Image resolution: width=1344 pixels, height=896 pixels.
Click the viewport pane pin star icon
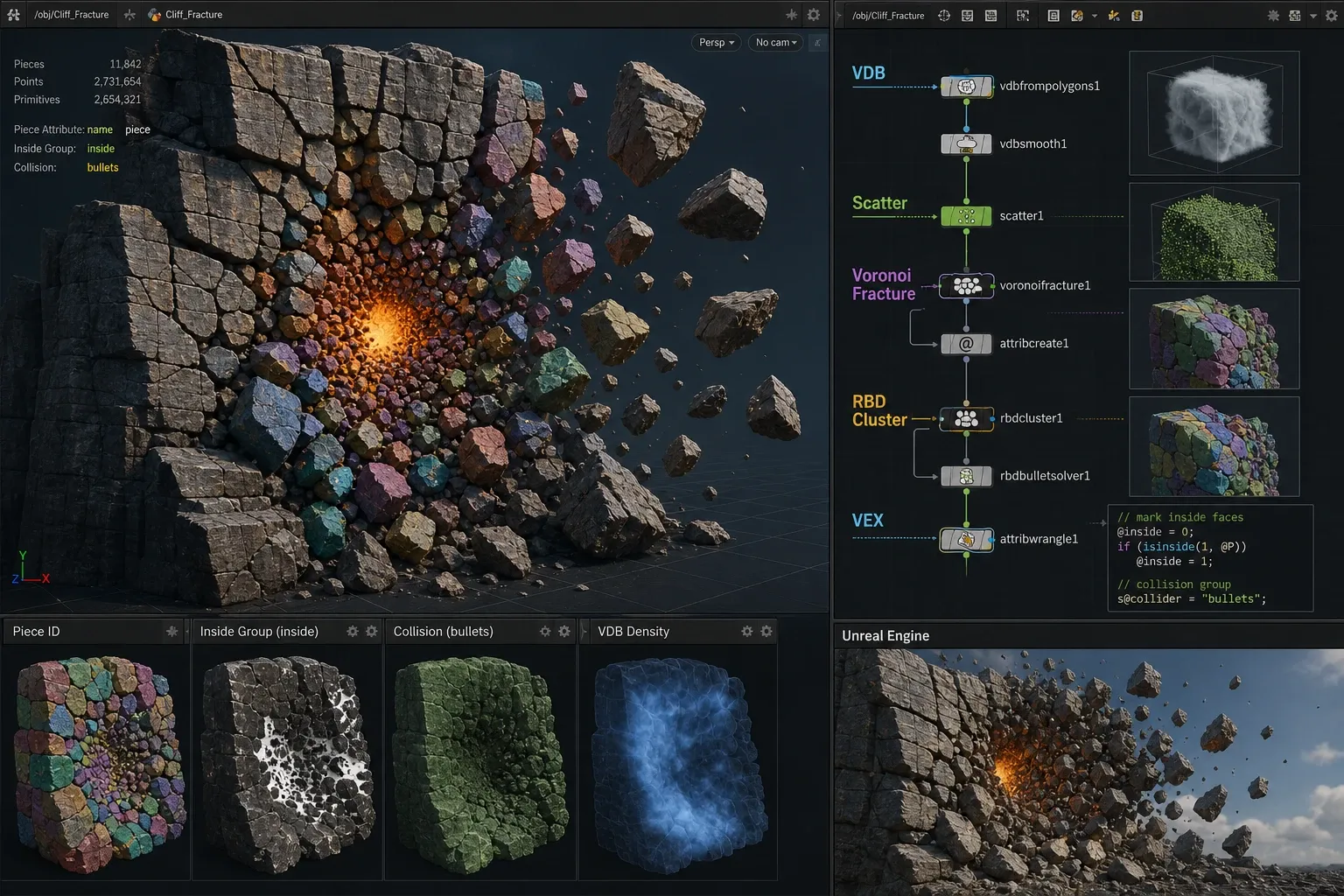[791, 15]
